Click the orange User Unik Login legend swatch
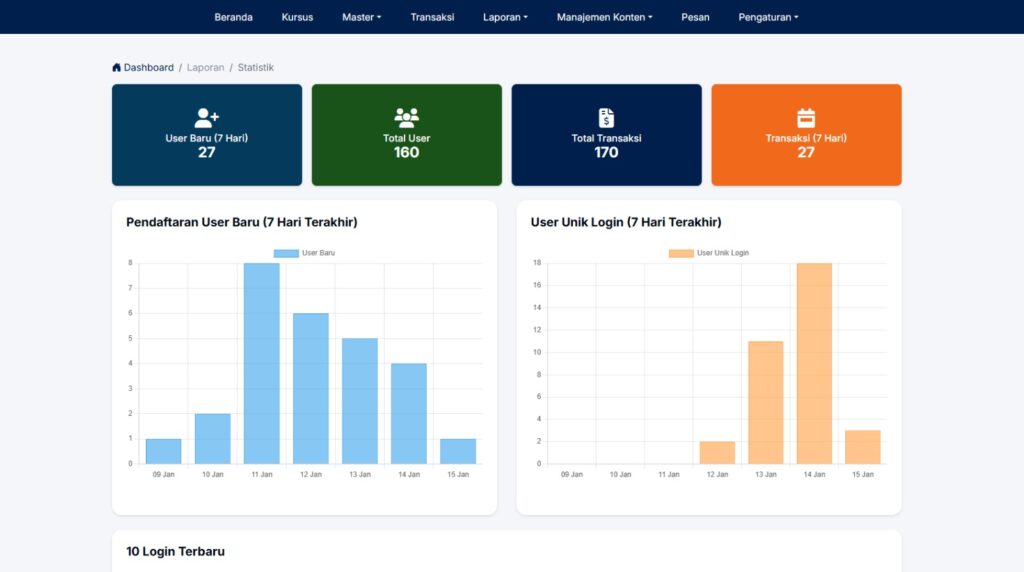This screenshot has height=572, width=1024. pos(681,253)
